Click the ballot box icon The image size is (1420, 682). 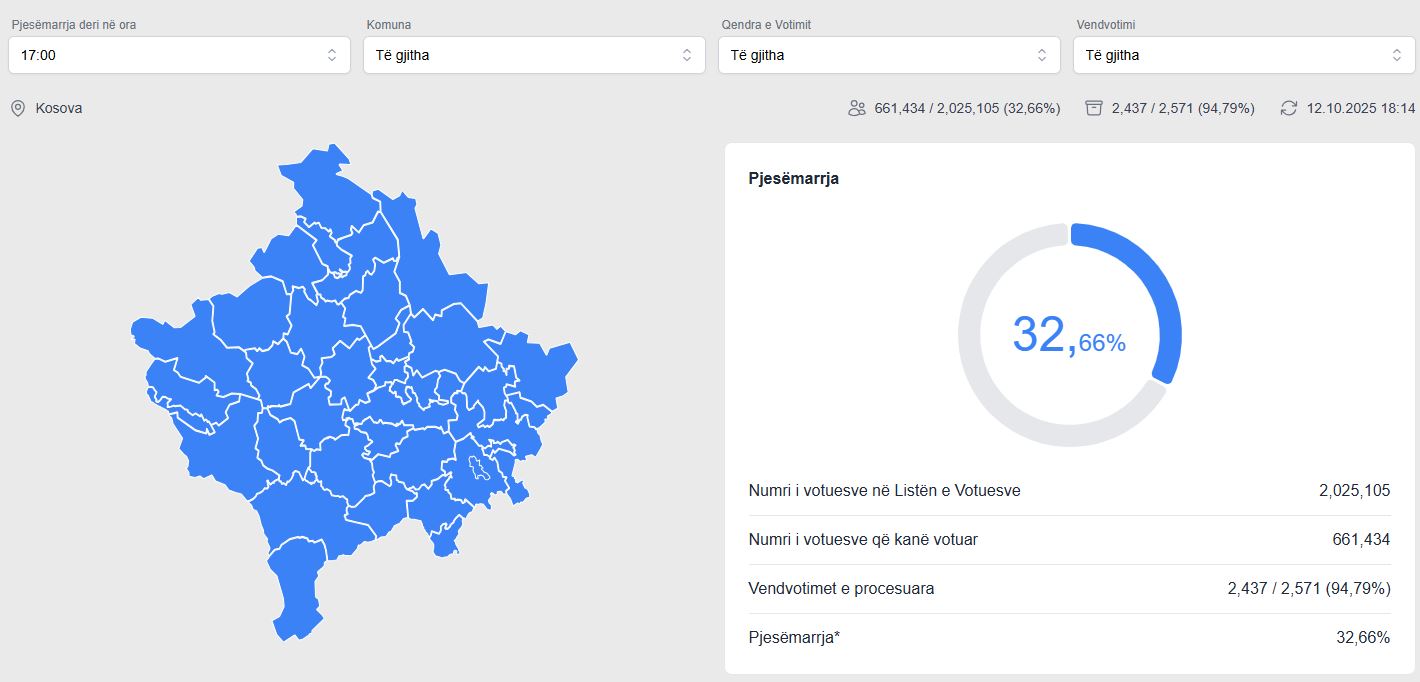click(1094, 108)
